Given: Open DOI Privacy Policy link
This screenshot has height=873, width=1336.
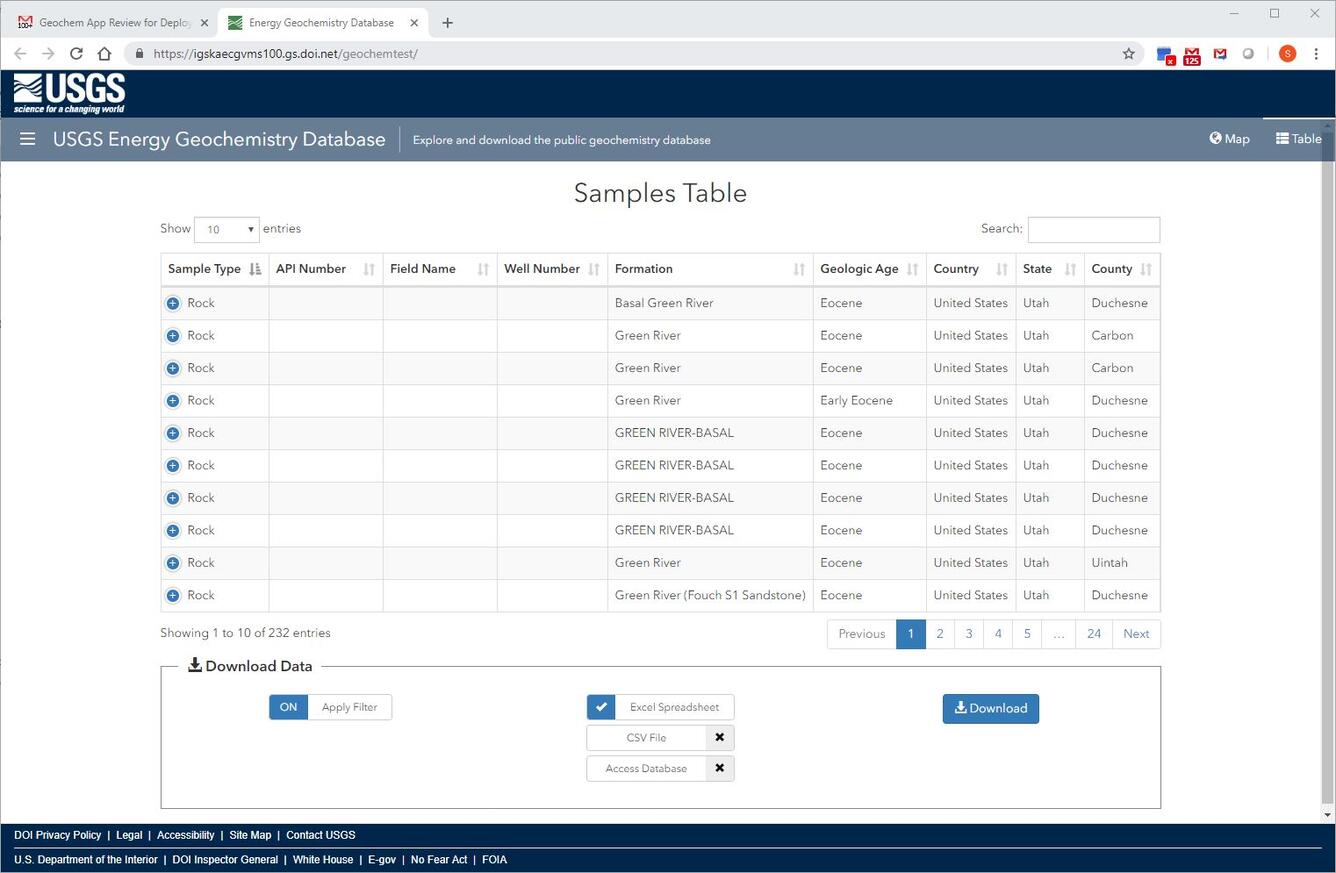Looking at the screenshot, I should [x=58, y=835].
